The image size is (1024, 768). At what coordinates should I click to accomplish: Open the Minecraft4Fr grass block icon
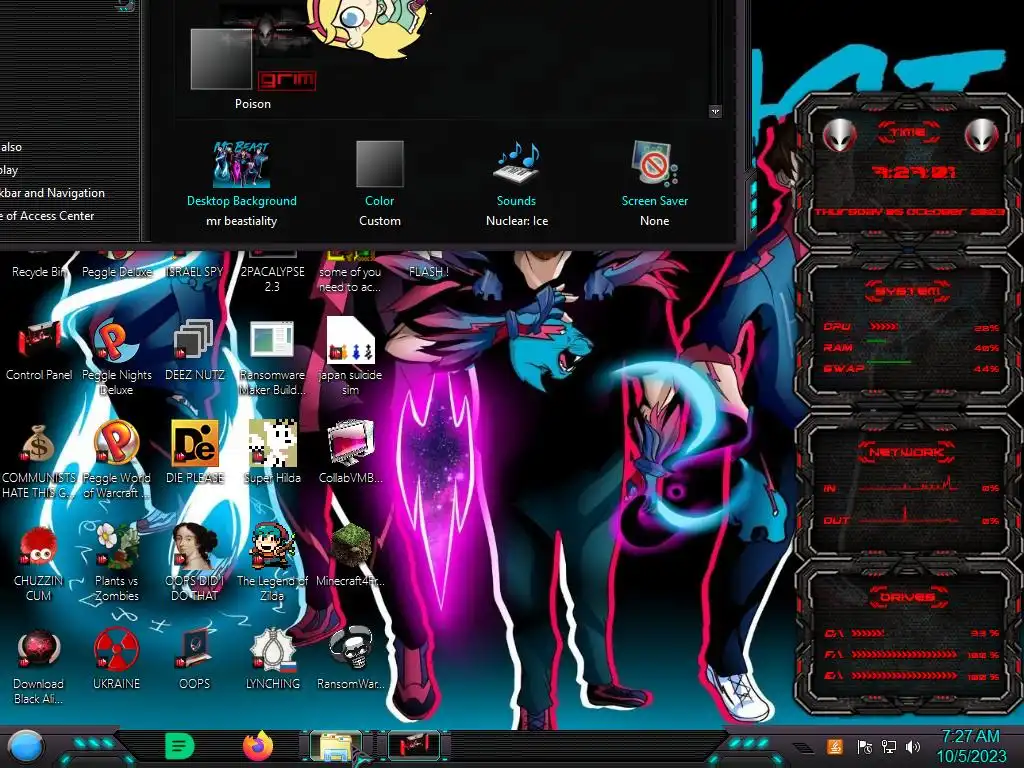pyautogui.click(x=350, y=555)
